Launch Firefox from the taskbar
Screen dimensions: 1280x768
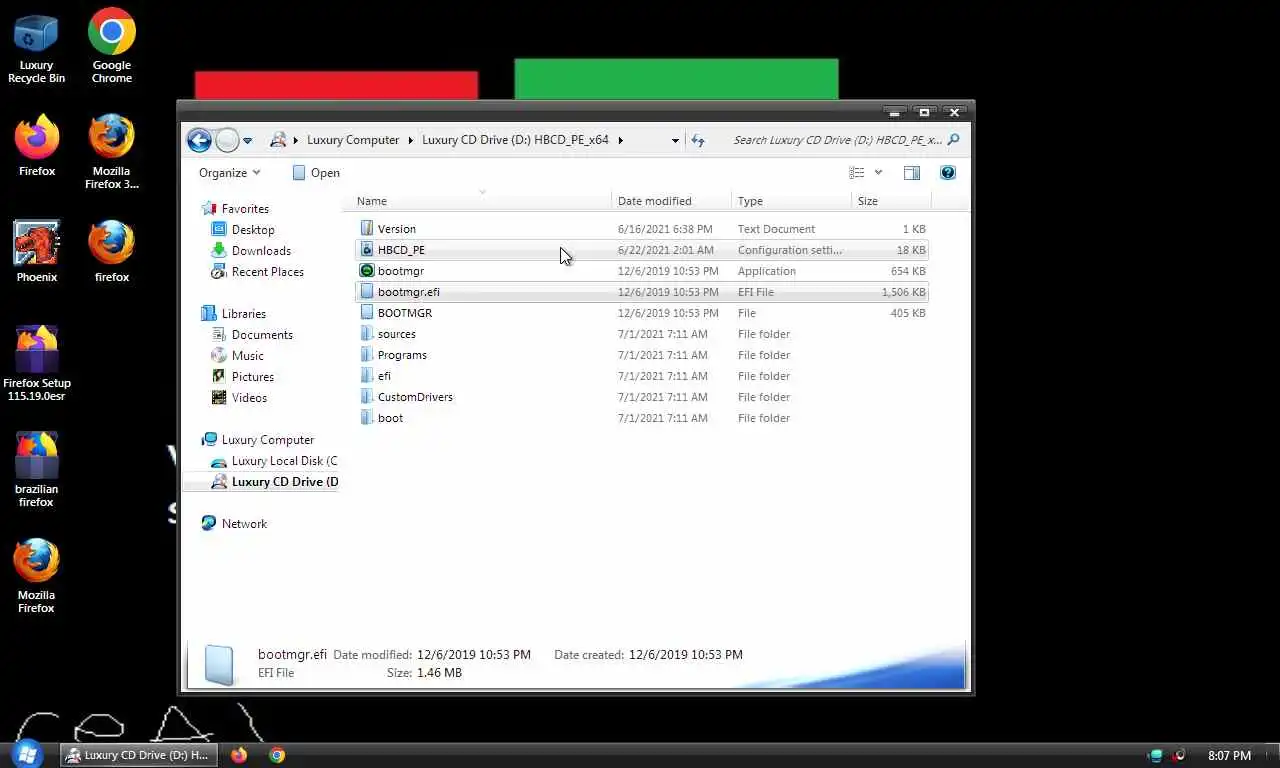coord(239,755)
